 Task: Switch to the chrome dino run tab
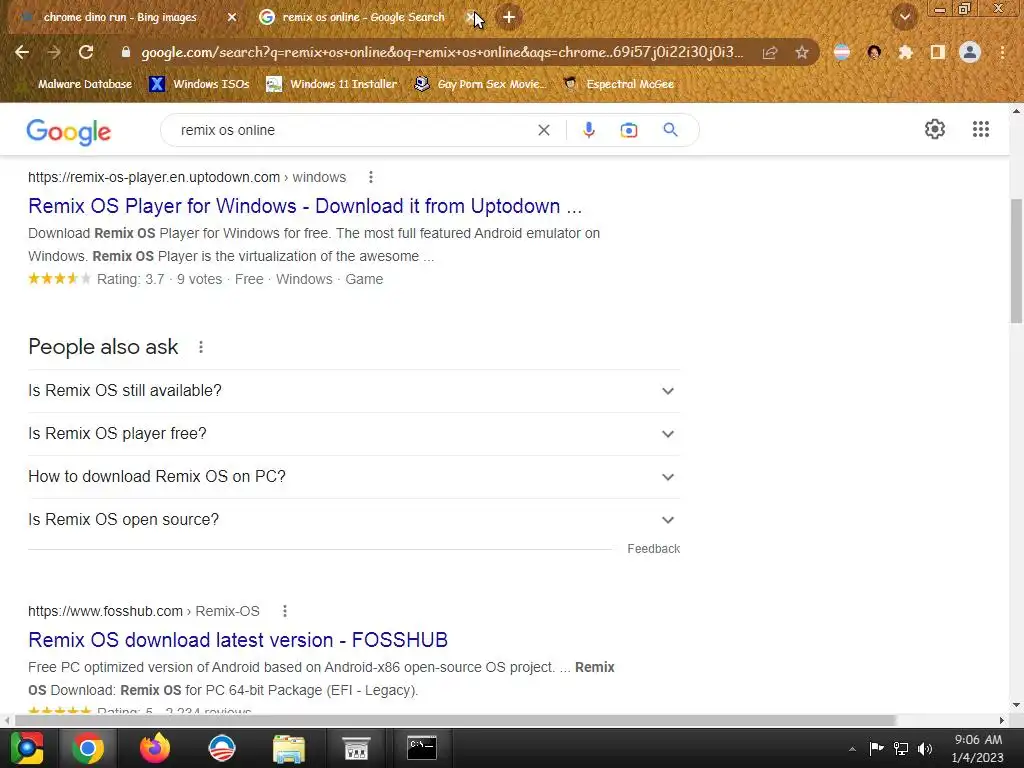[120, 17]
